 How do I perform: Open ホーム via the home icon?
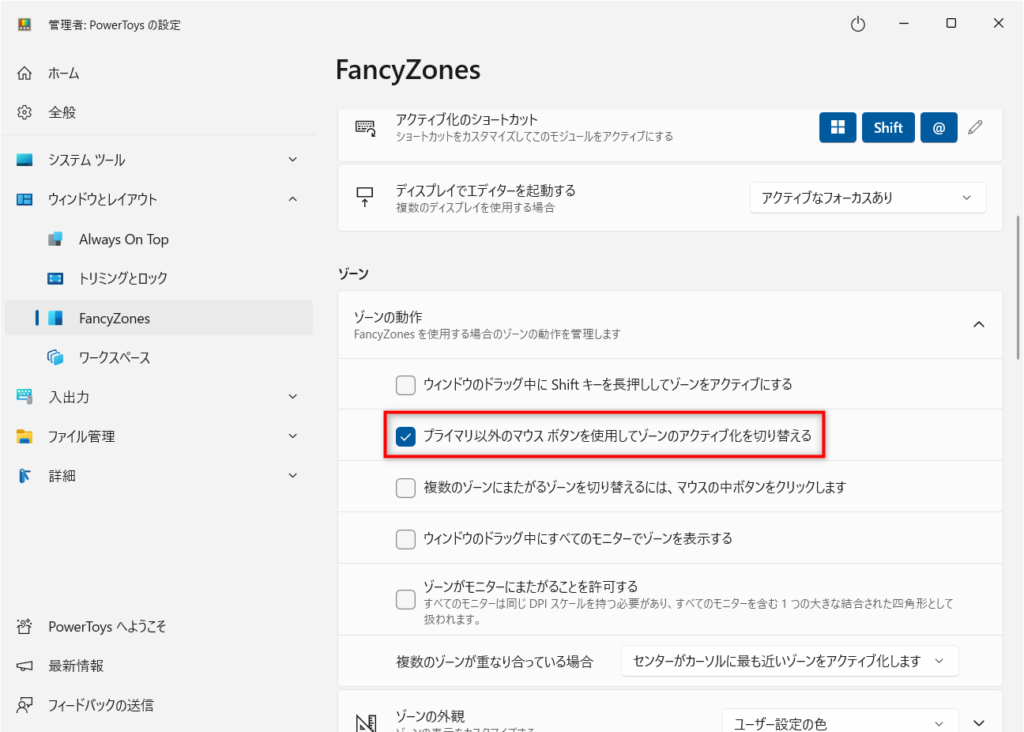(25, 73)
